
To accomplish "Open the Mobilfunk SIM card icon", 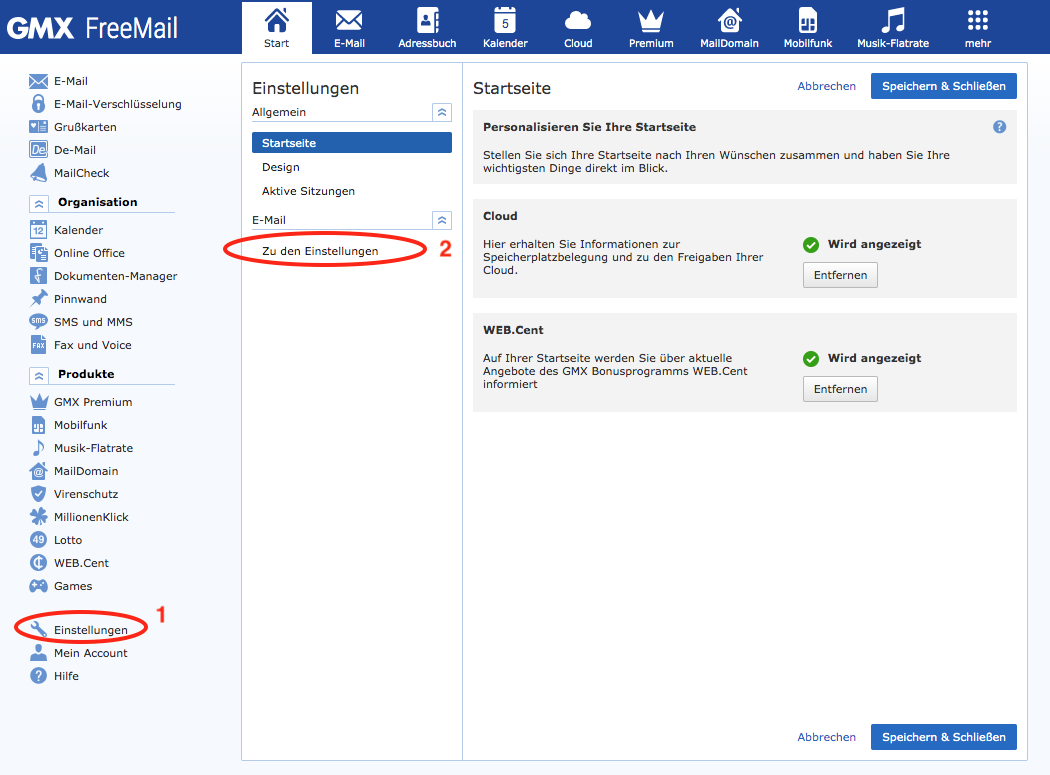I will 807,22.
